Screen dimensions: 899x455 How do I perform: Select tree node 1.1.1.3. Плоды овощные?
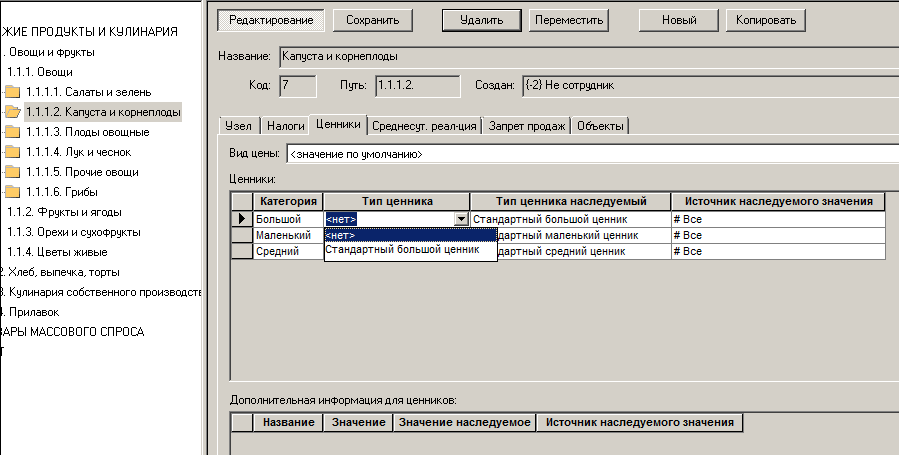[88, 132]
